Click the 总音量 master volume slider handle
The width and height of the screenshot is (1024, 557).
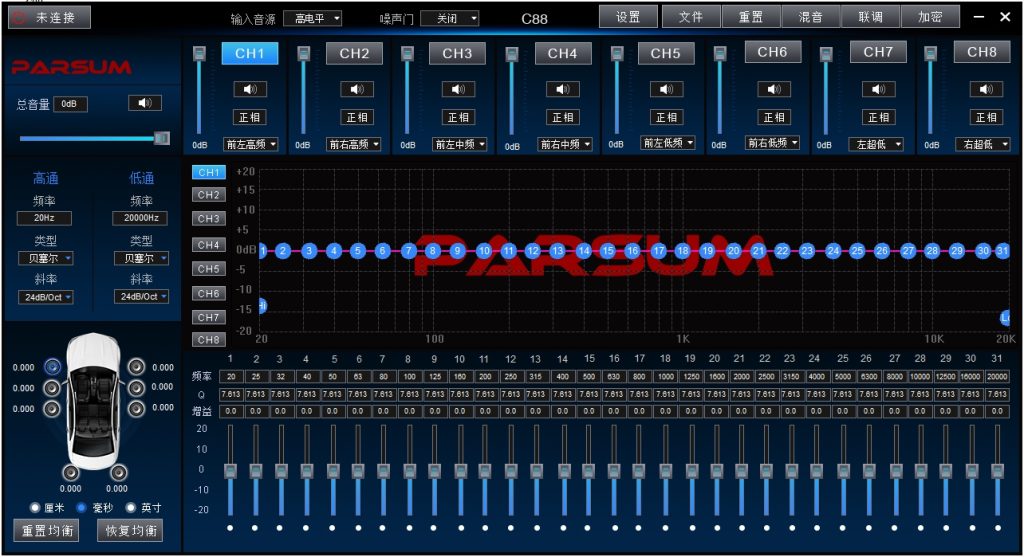pyautogui.click(x=161, y=138)
